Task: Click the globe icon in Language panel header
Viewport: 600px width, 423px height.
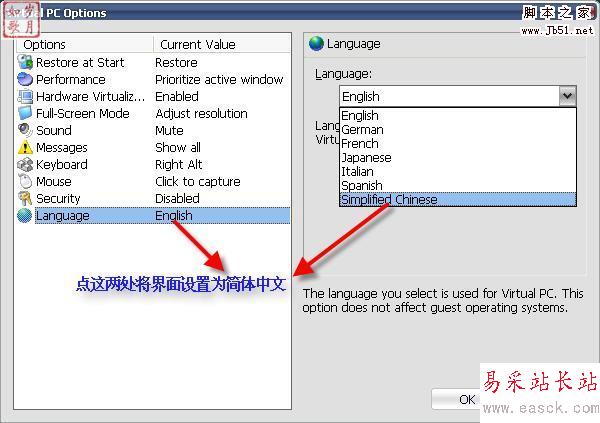Action: (316, 43)
